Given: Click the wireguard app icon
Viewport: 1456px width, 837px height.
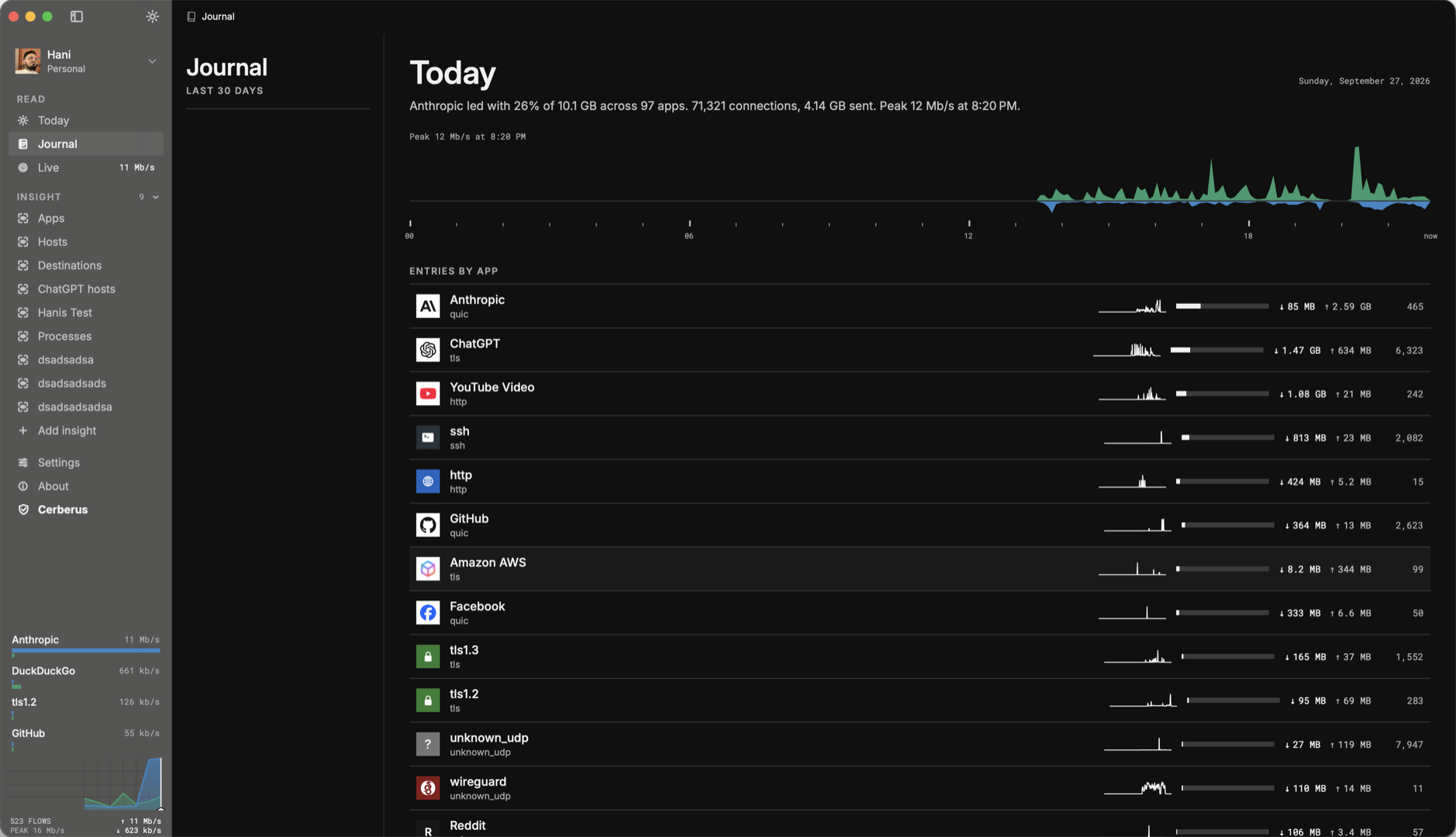Looking at the screenshot, I should click(428, 788).
